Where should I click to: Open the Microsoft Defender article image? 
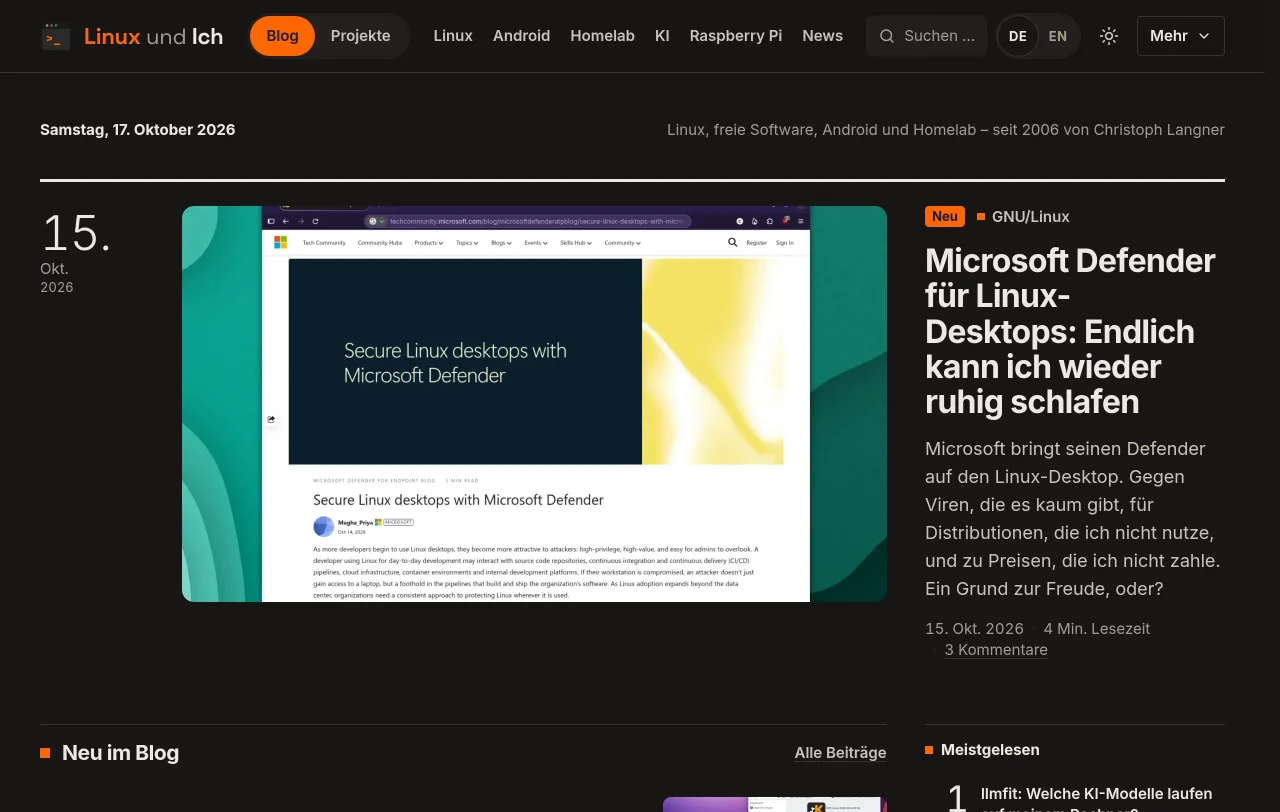(534, 404)
